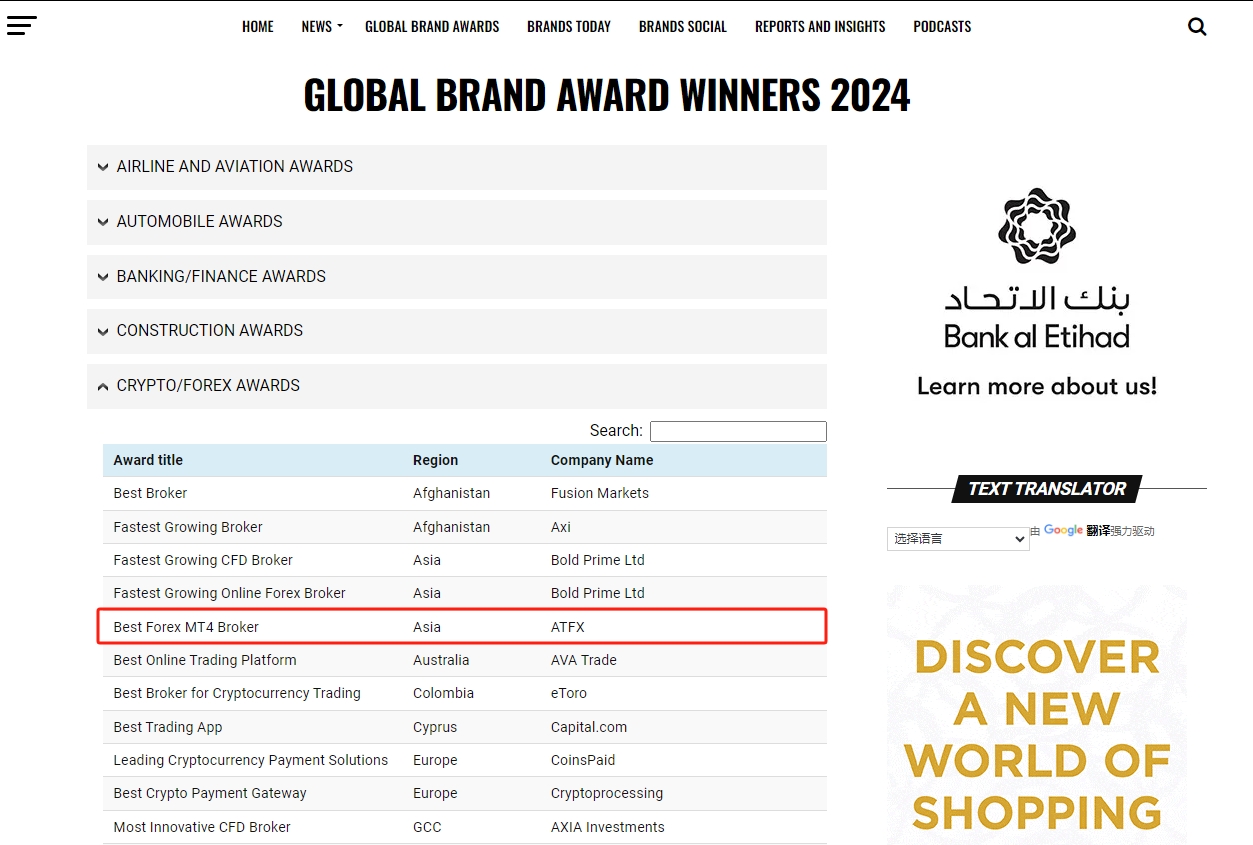Click the Global Brand Award Winners 2024 heading
This screenshot has width=1253, height=845.
point(607,95)
